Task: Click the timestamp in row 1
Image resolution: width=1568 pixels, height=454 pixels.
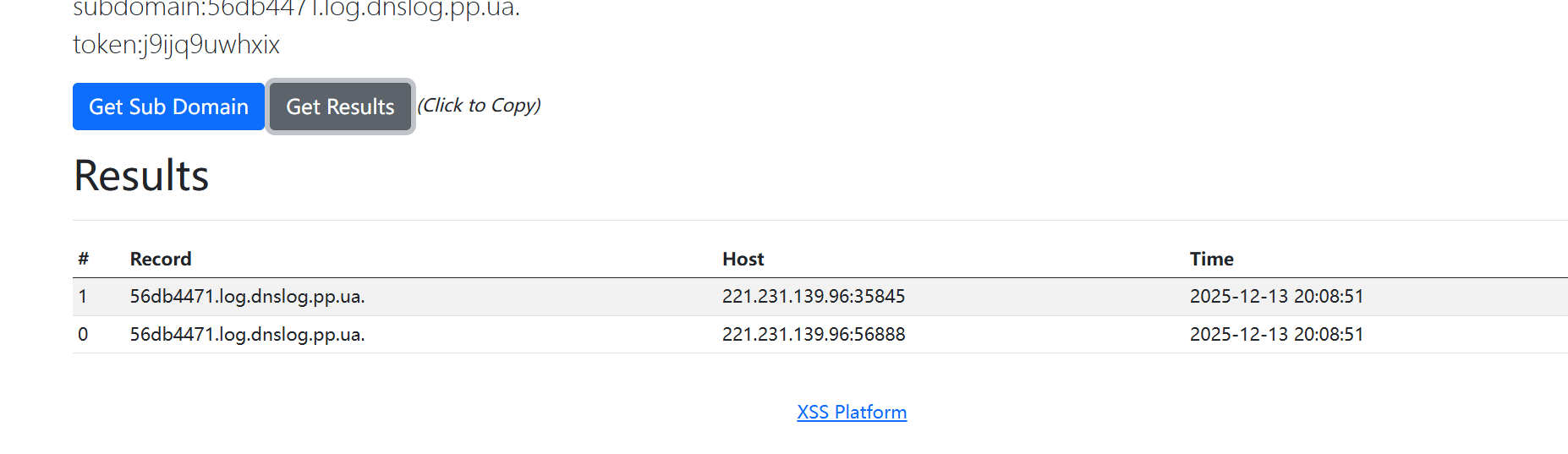Action: point(1276,297)
